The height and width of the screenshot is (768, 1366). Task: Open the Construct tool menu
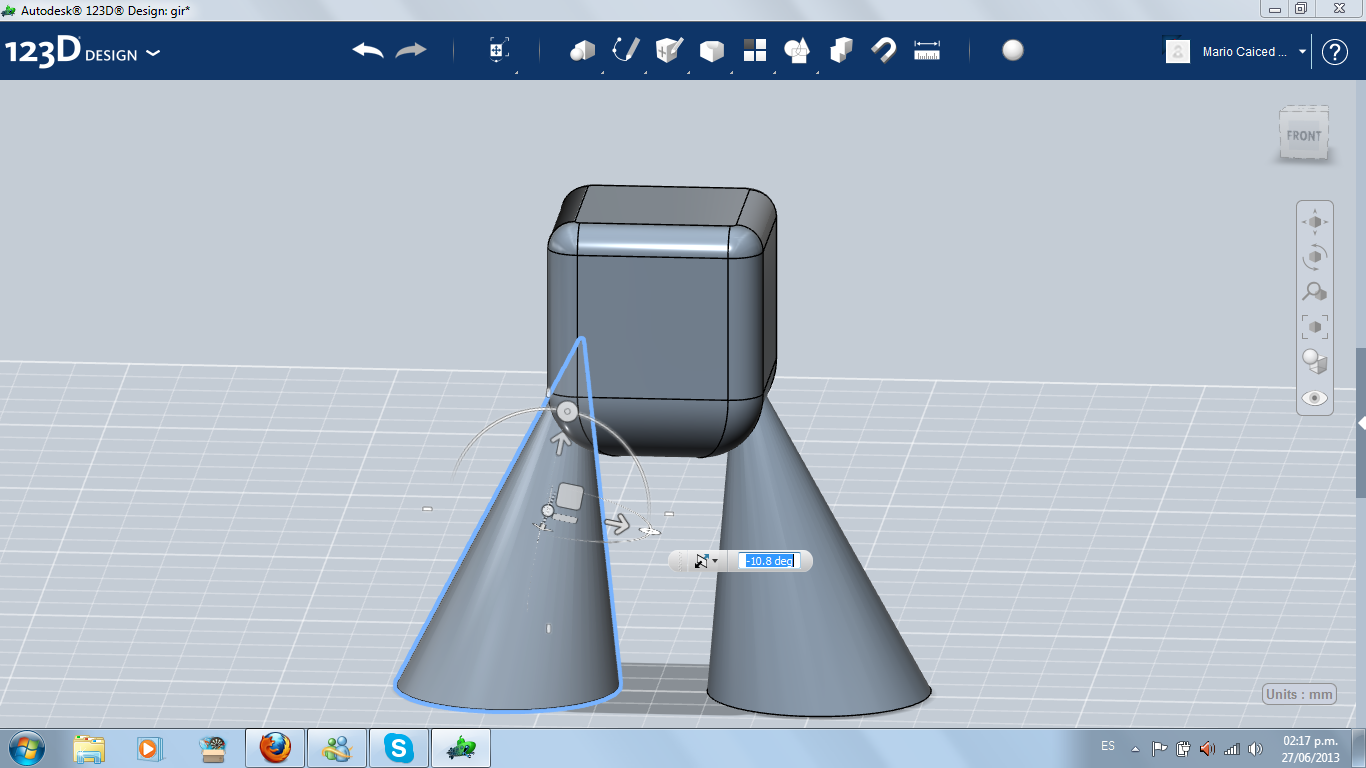pos(669,50)
